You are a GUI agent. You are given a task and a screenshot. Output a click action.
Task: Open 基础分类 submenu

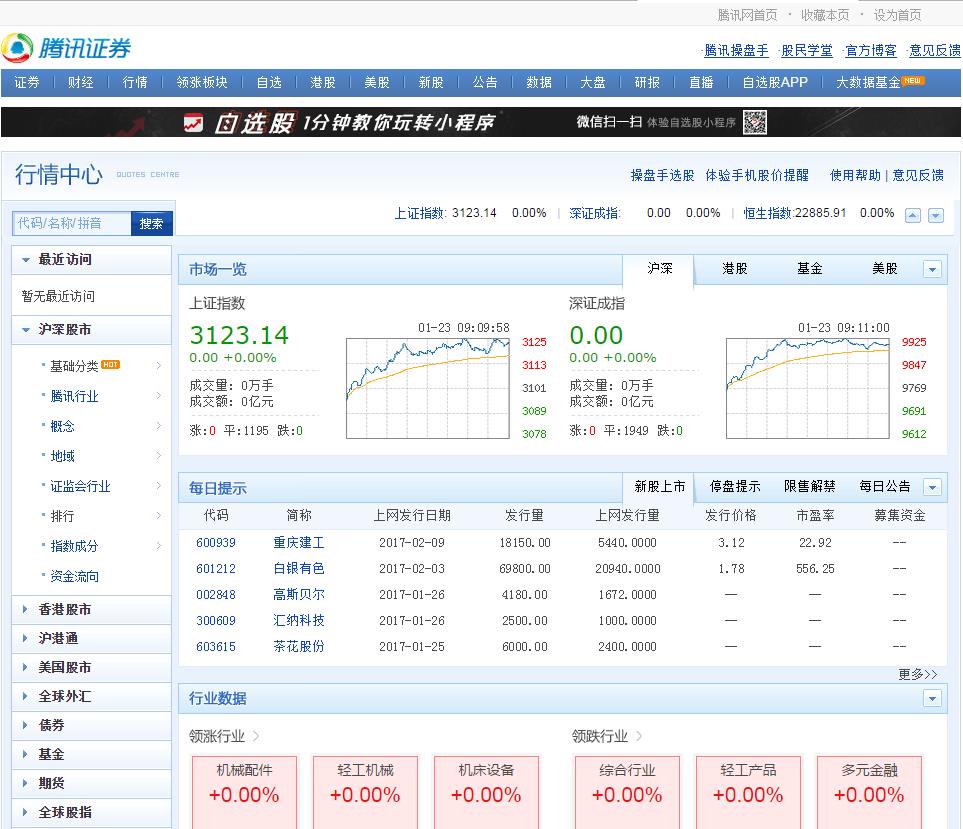[74, 367]
